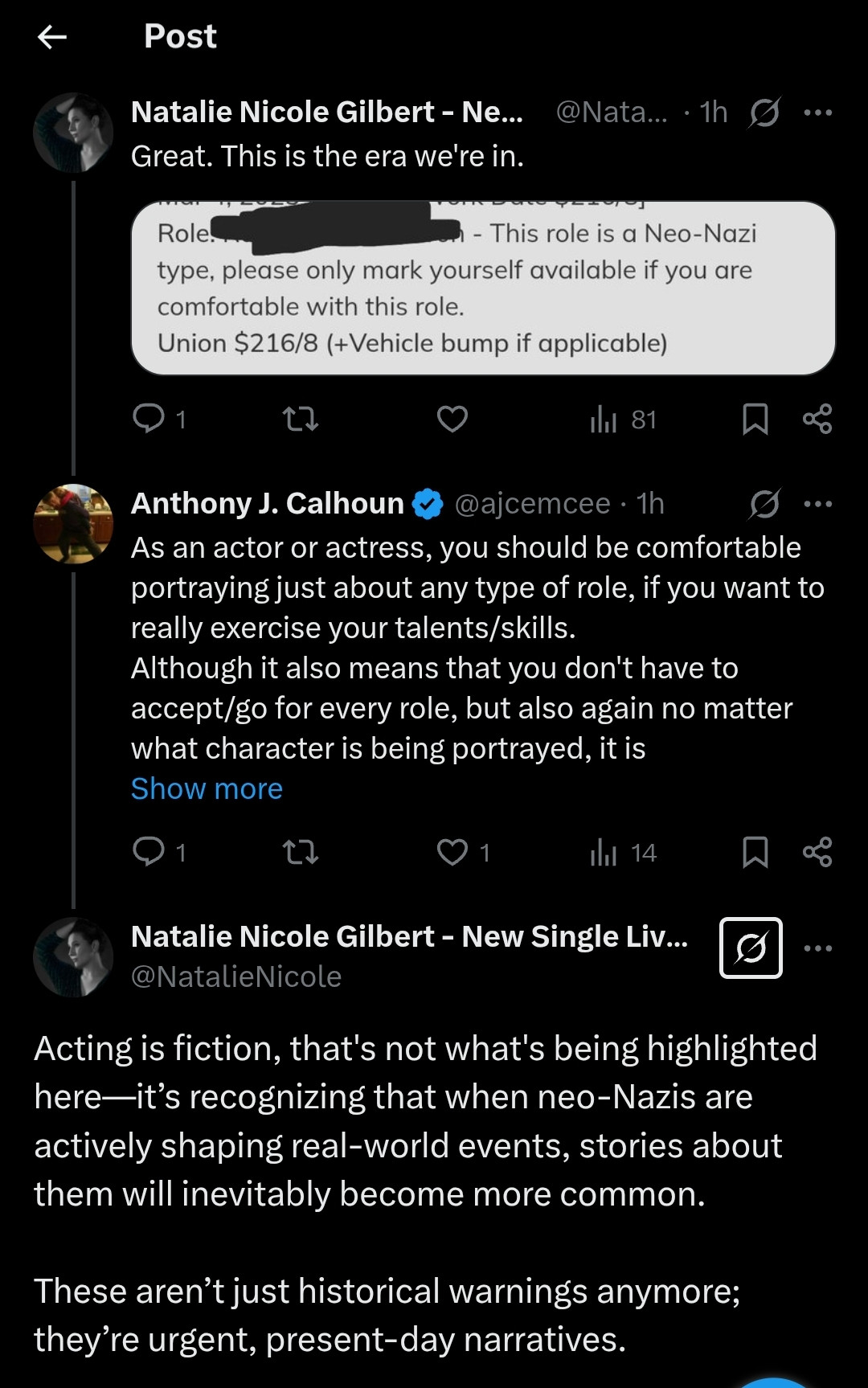Open more options on first post
This screenshot has width=868, height=1388.
(x=818, y=113)
